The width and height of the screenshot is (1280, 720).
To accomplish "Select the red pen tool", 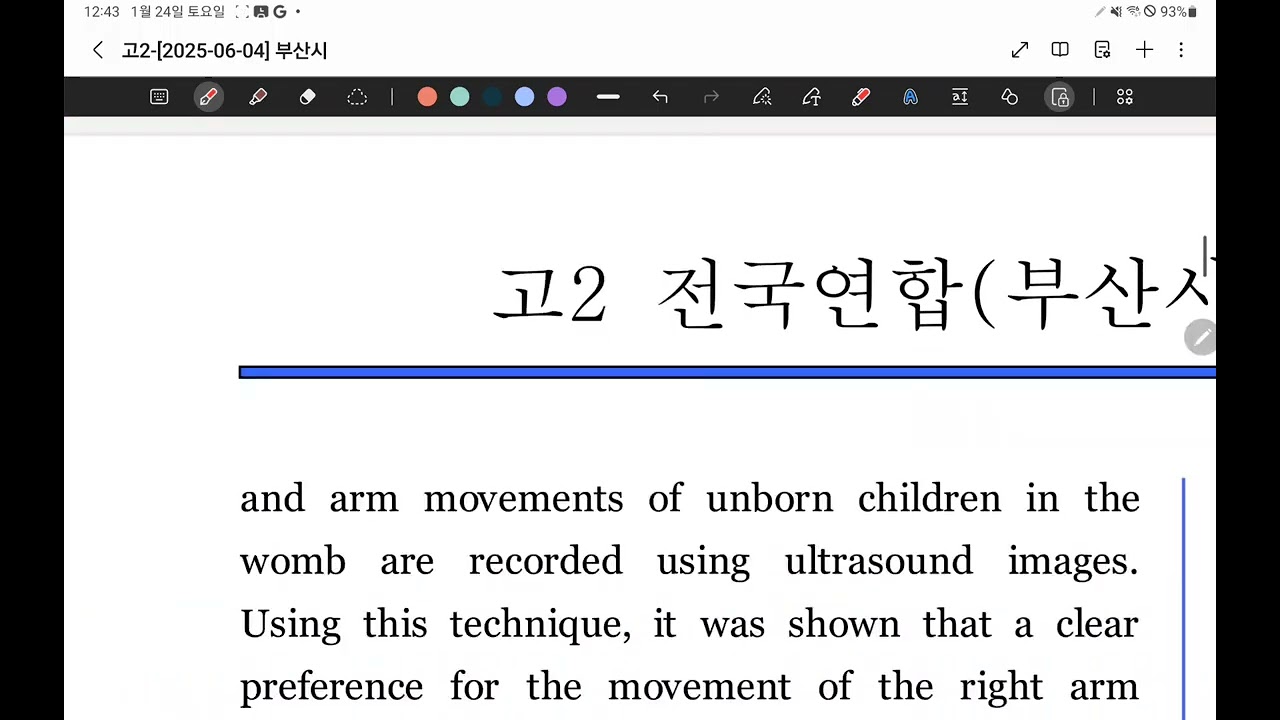I will [x=208, y=97].
